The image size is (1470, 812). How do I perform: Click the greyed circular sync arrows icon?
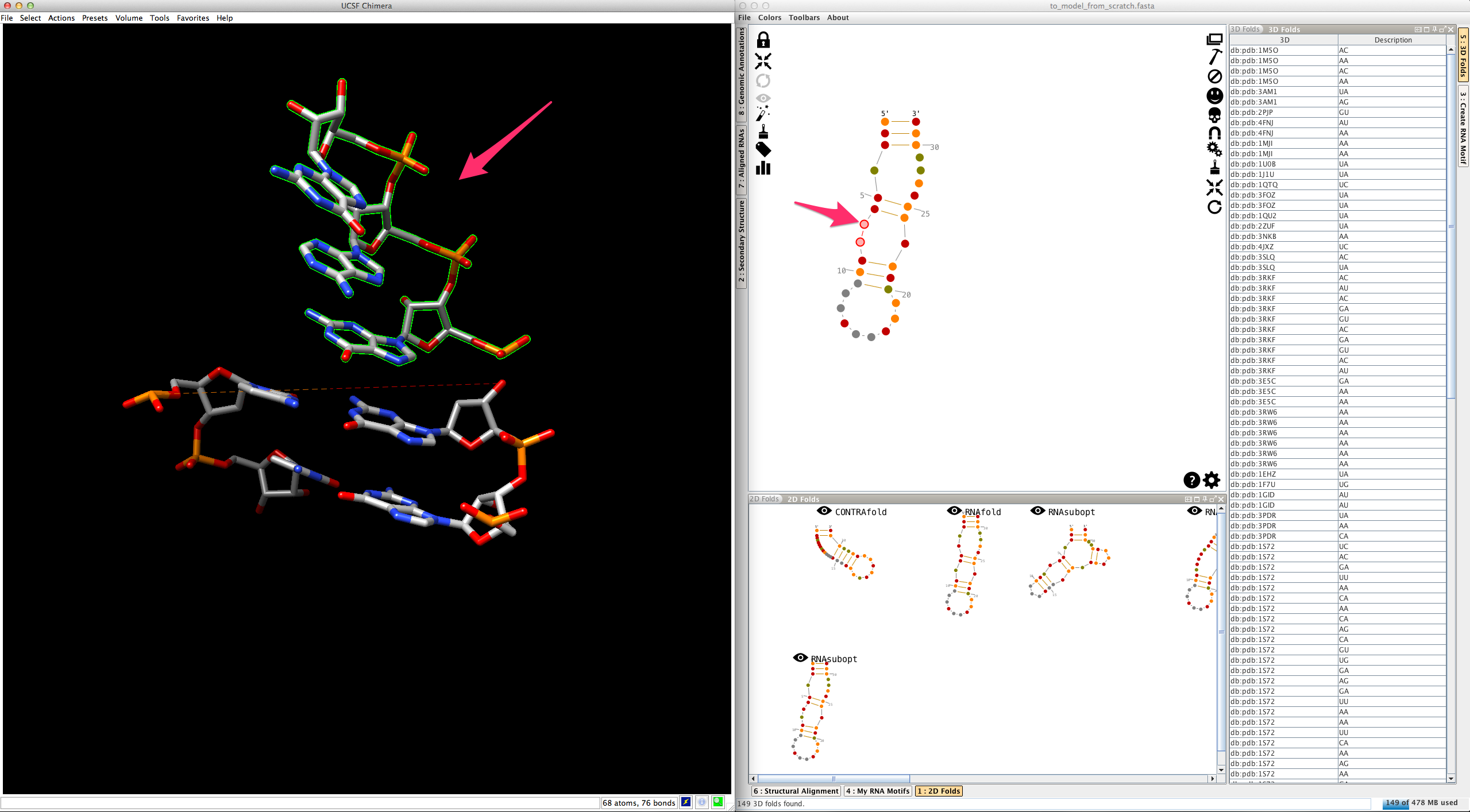(x=763, y=80)
